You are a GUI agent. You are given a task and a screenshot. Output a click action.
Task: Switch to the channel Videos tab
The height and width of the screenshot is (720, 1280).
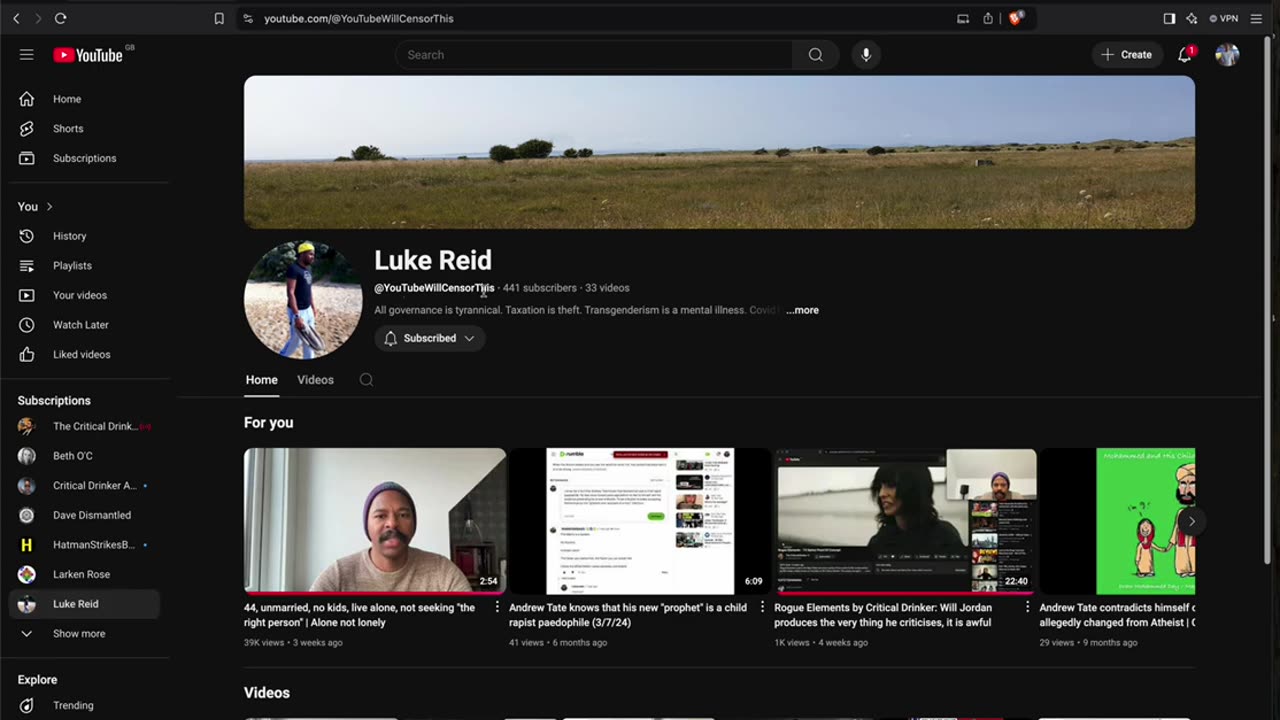(x=315, y=380)
